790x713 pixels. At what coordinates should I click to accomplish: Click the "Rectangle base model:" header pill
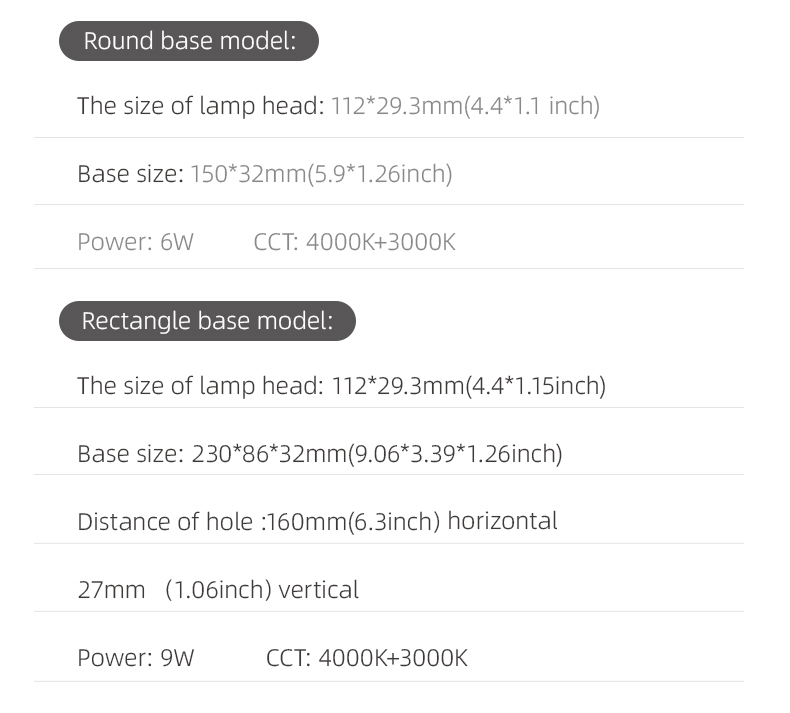206,321
